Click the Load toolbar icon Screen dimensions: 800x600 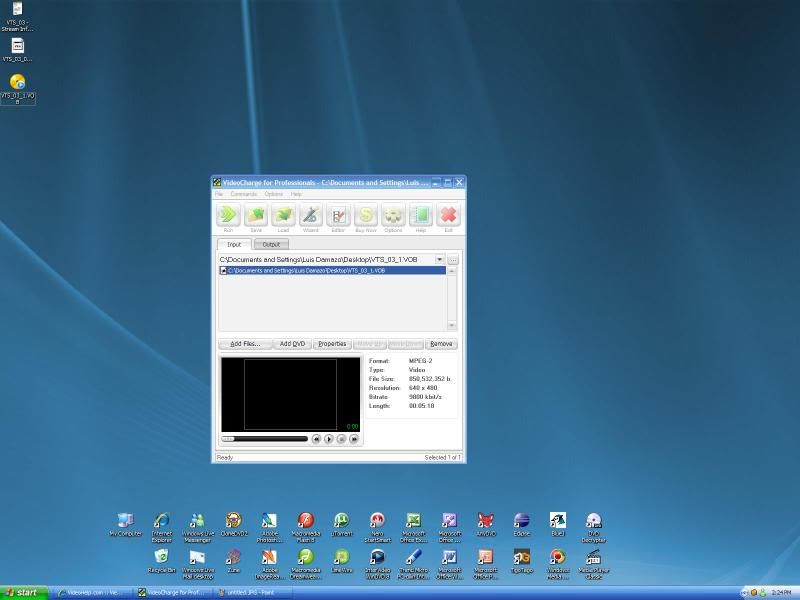283,215
